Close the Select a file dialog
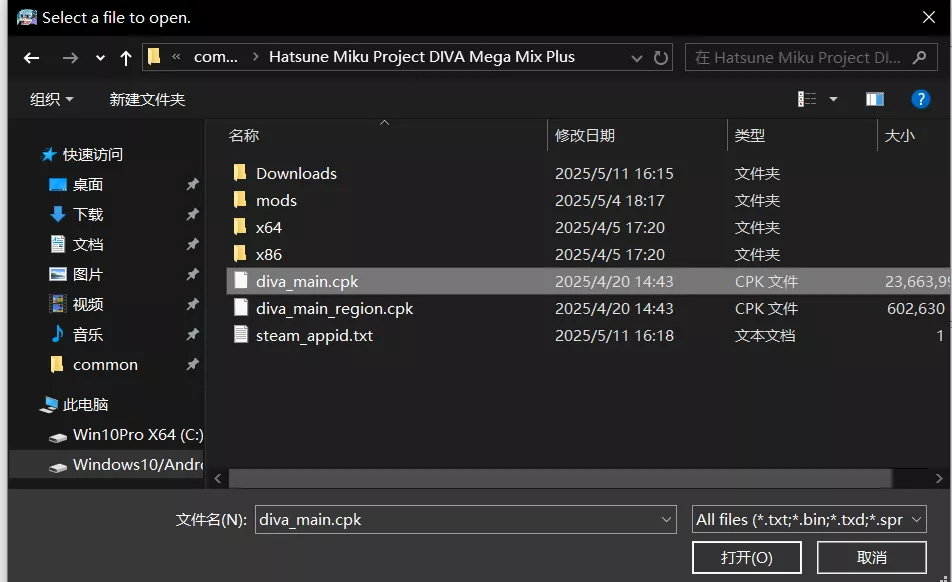The height and width of the screenshot is (582, 952). pyautogui.click(x=928, y=17)
